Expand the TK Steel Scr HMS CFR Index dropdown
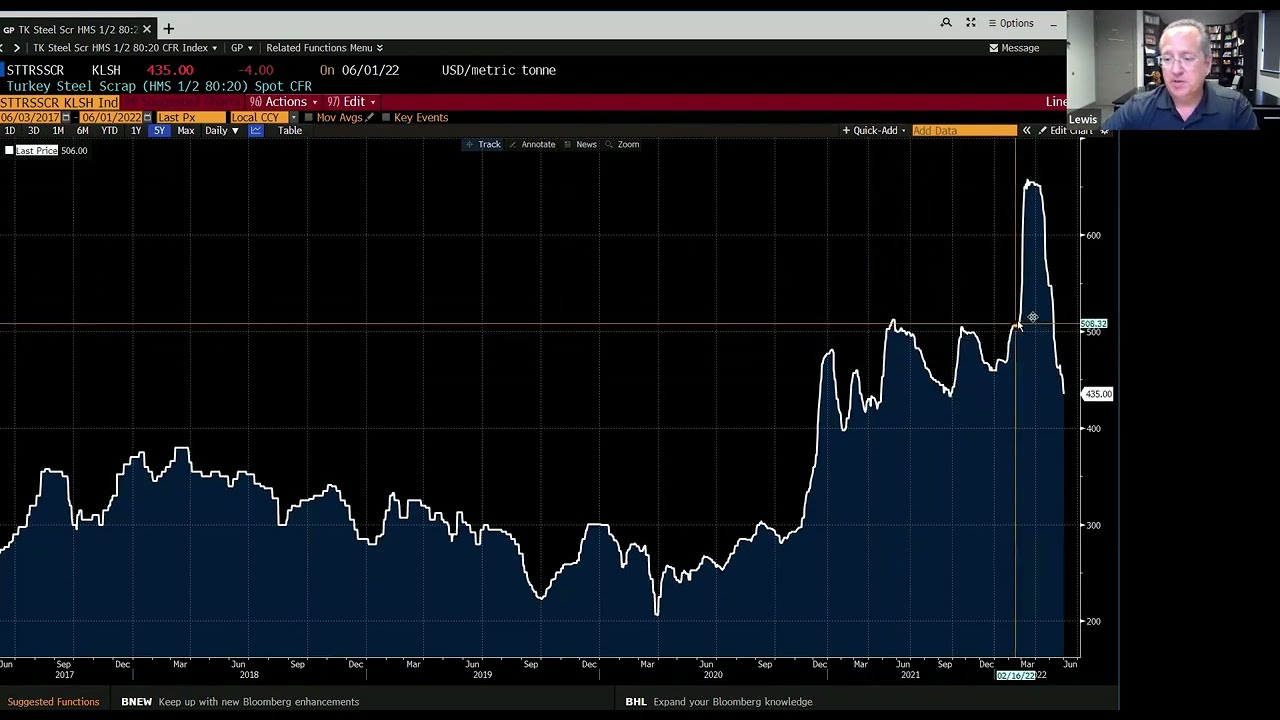This screenshot has width=1280, height=720. (214, 48)
